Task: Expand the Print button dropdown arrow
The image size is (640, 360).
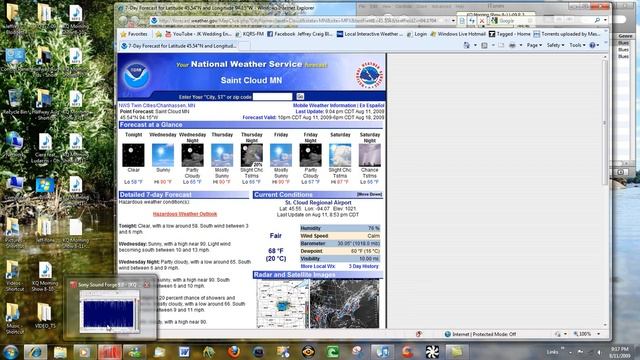Action: click(x=521, y=45)
